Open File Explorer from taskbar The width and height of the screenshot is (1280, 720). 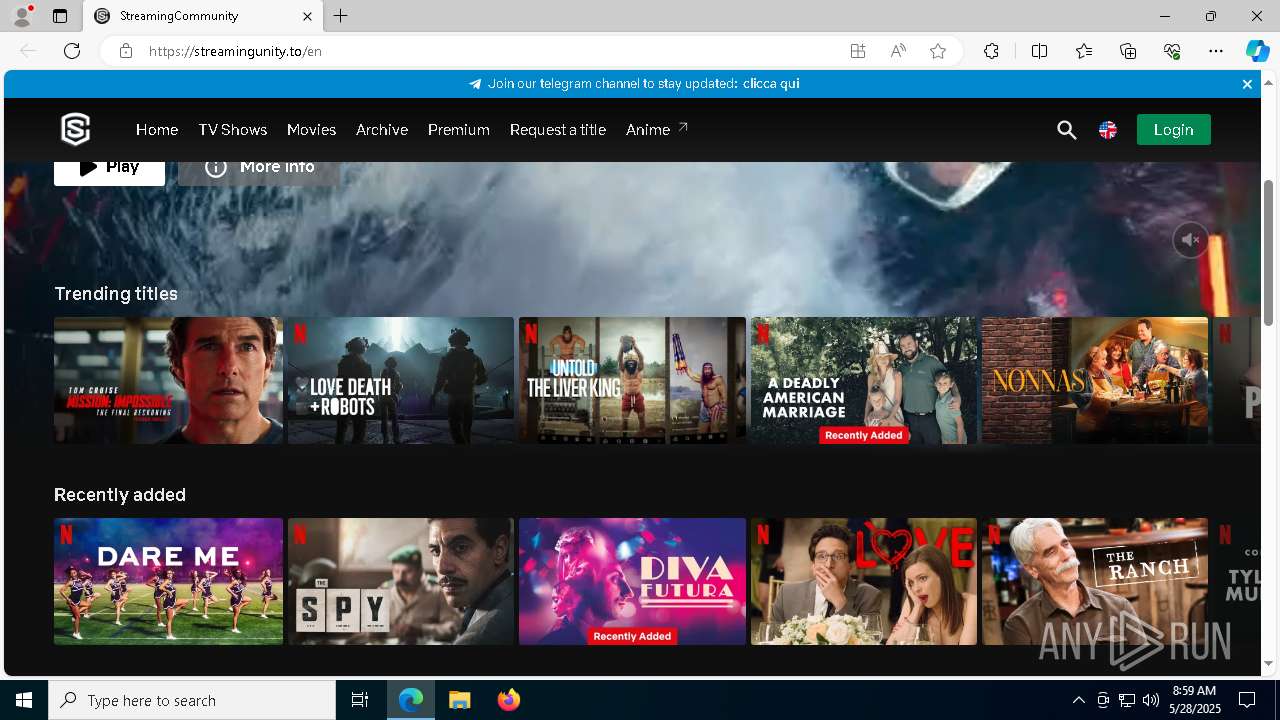(459, 700)
